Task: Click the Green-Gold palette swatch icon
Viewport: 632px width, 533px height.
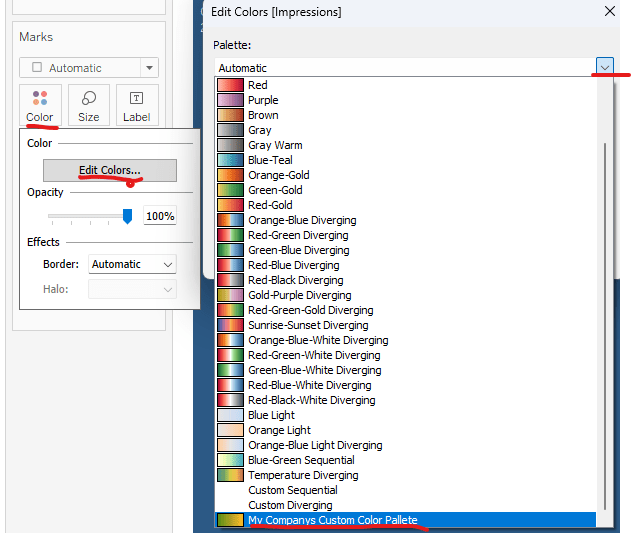Action: click(x=231, y=190)
